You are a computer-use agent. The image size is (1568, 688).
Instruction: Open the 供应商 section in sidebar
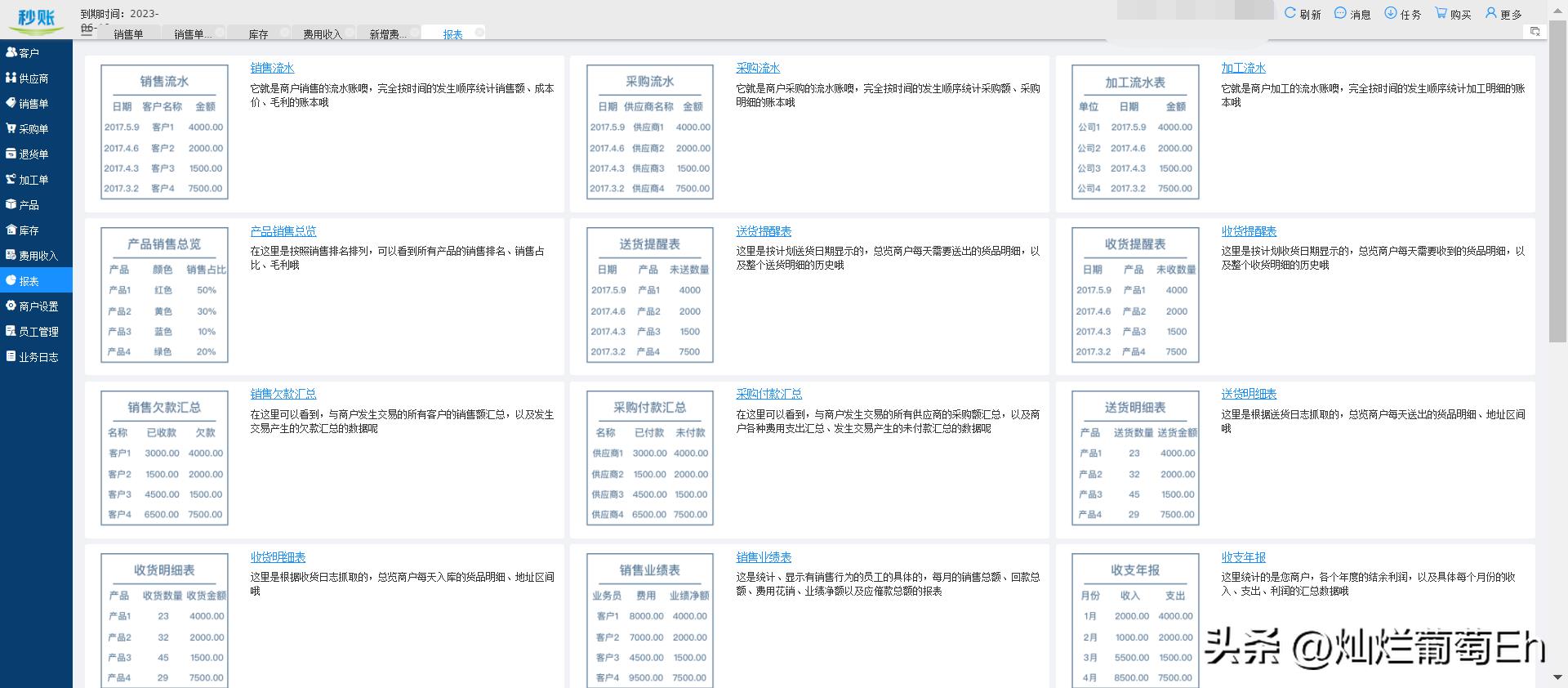[x=36, y=78]
